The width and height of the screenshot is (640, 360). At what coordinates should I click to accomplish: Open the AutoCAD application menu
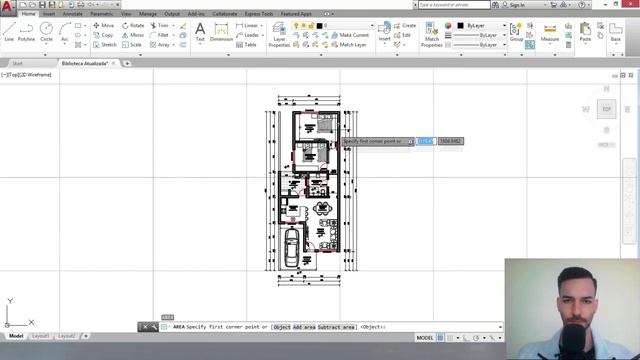[x=8, y=7]
